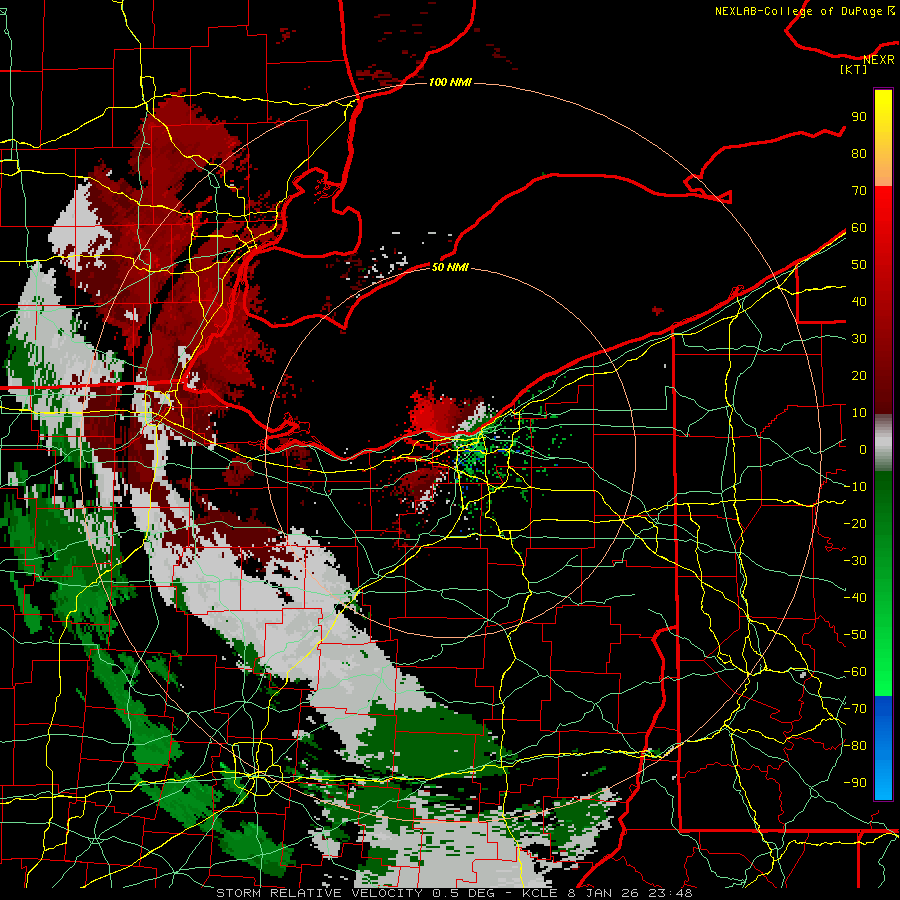Image resolution: width=900 pixels, height=900 pixels.
Task: Click the -50 value on velocity scale
Action: click(x=855, y=635)
